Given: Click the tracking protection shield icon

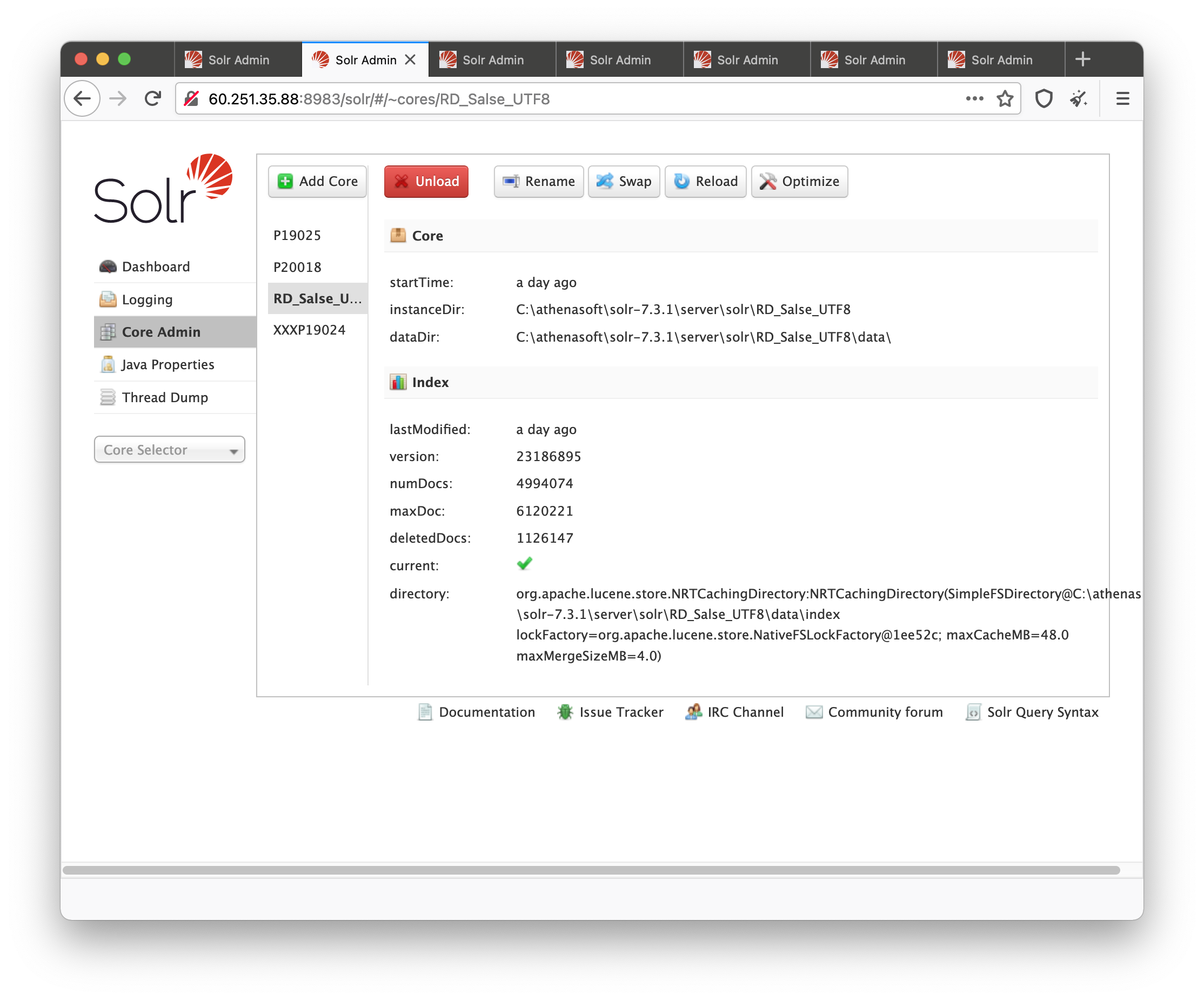Looking at the screenshot, I should [1044, 98].
